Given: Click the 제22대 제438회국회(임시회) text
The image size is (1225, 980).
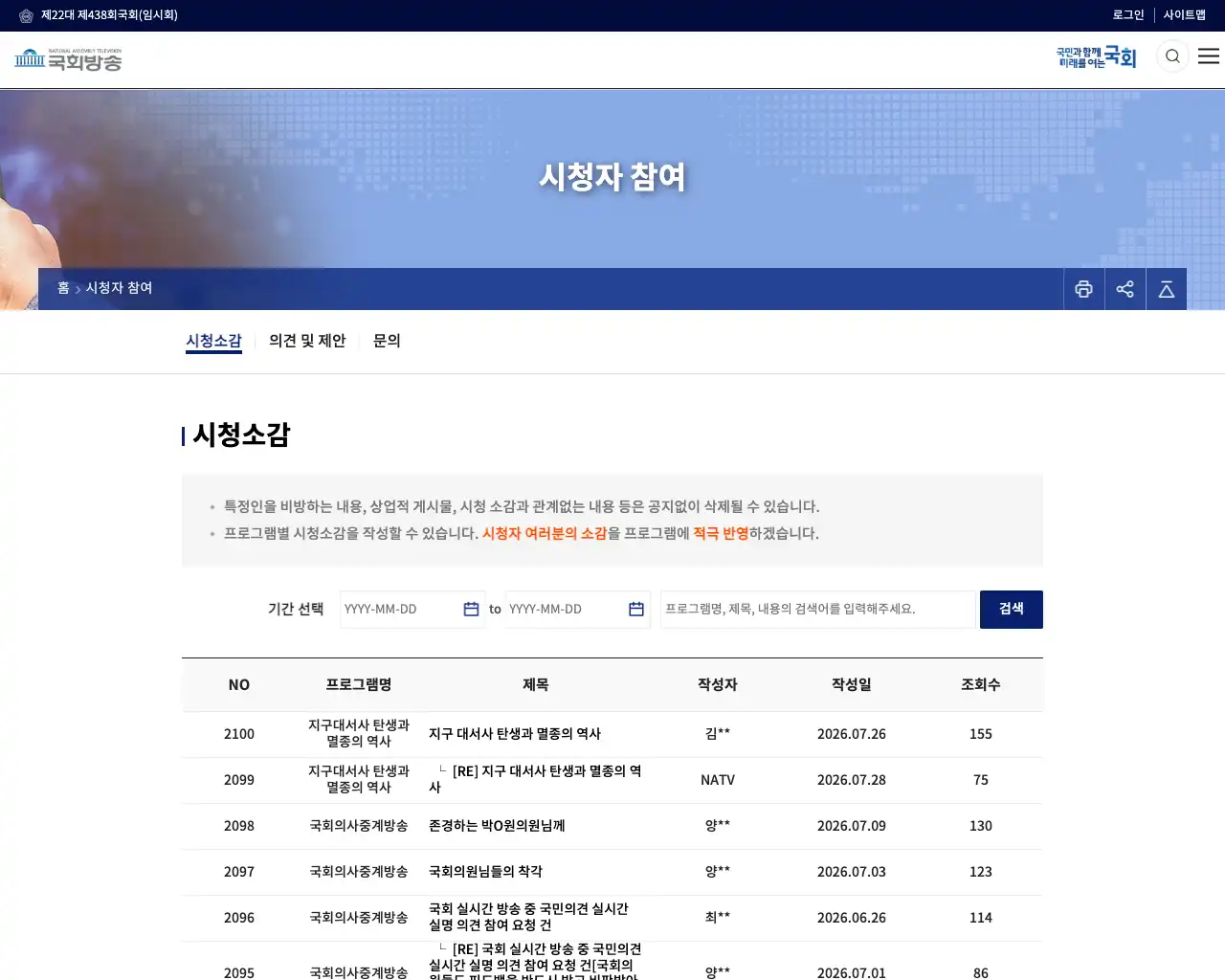Looking at the screenshot, I should (109, 15).
